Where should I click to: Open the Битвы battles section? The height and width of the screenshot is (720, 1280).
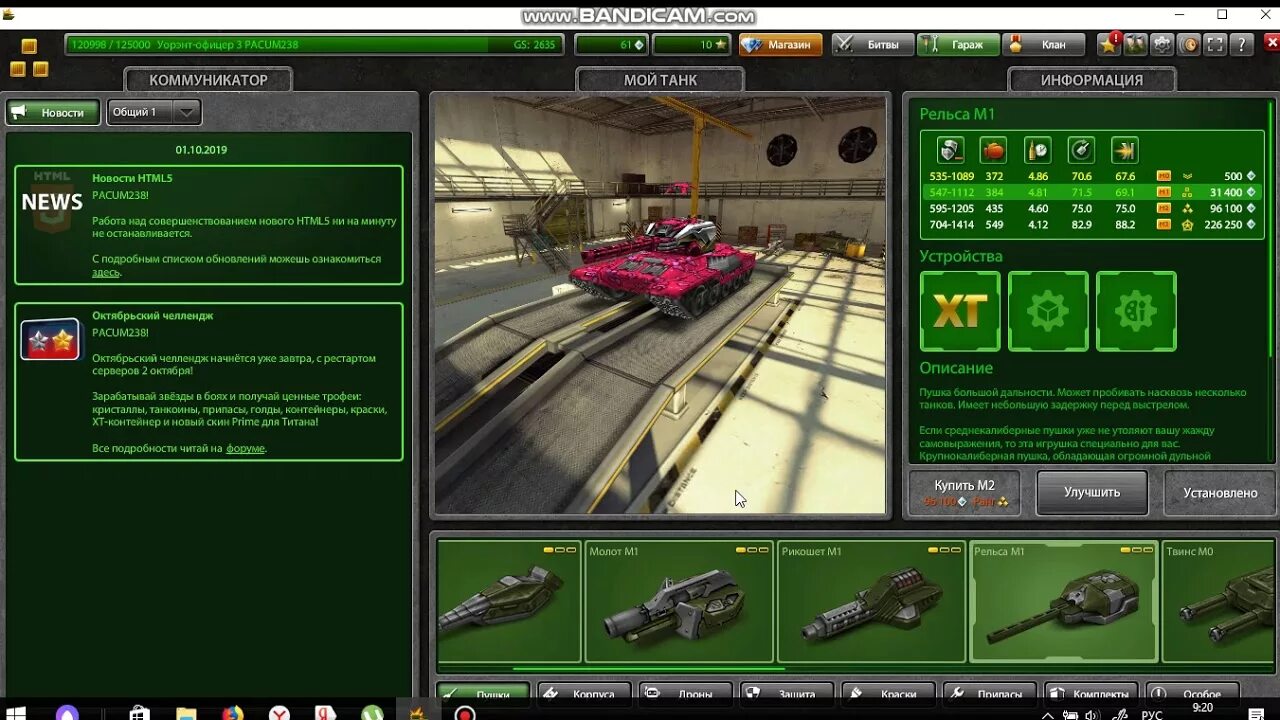click(872, 45)
